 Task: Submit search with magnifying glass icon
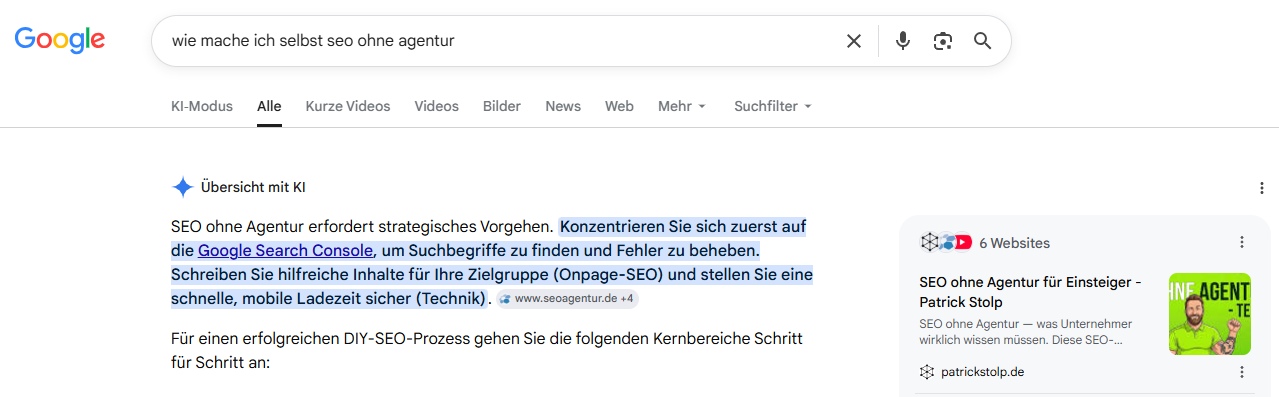982,41
